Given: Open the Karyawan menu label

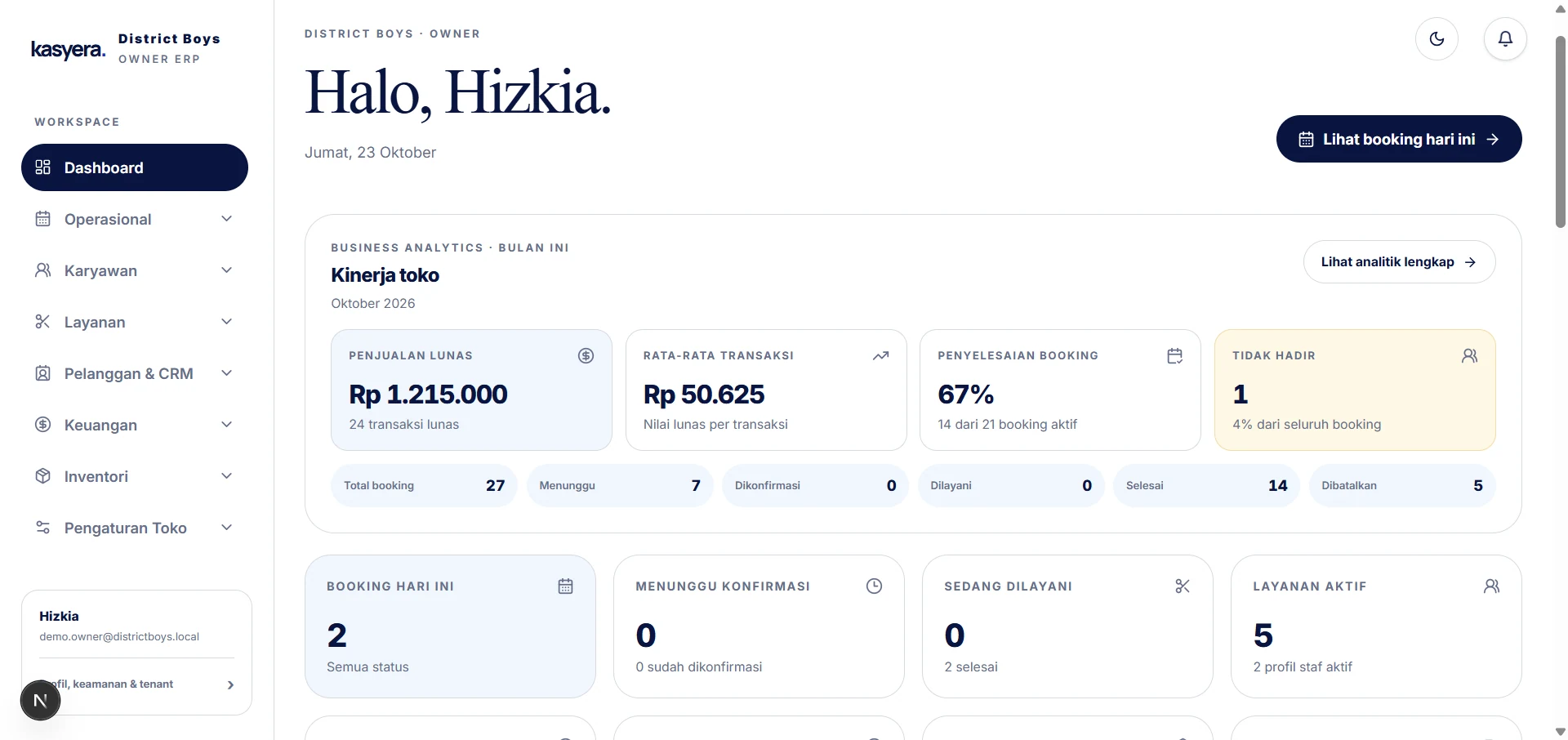Looking at the screenshot, I should pyautogui.click(x=100, y=270).
